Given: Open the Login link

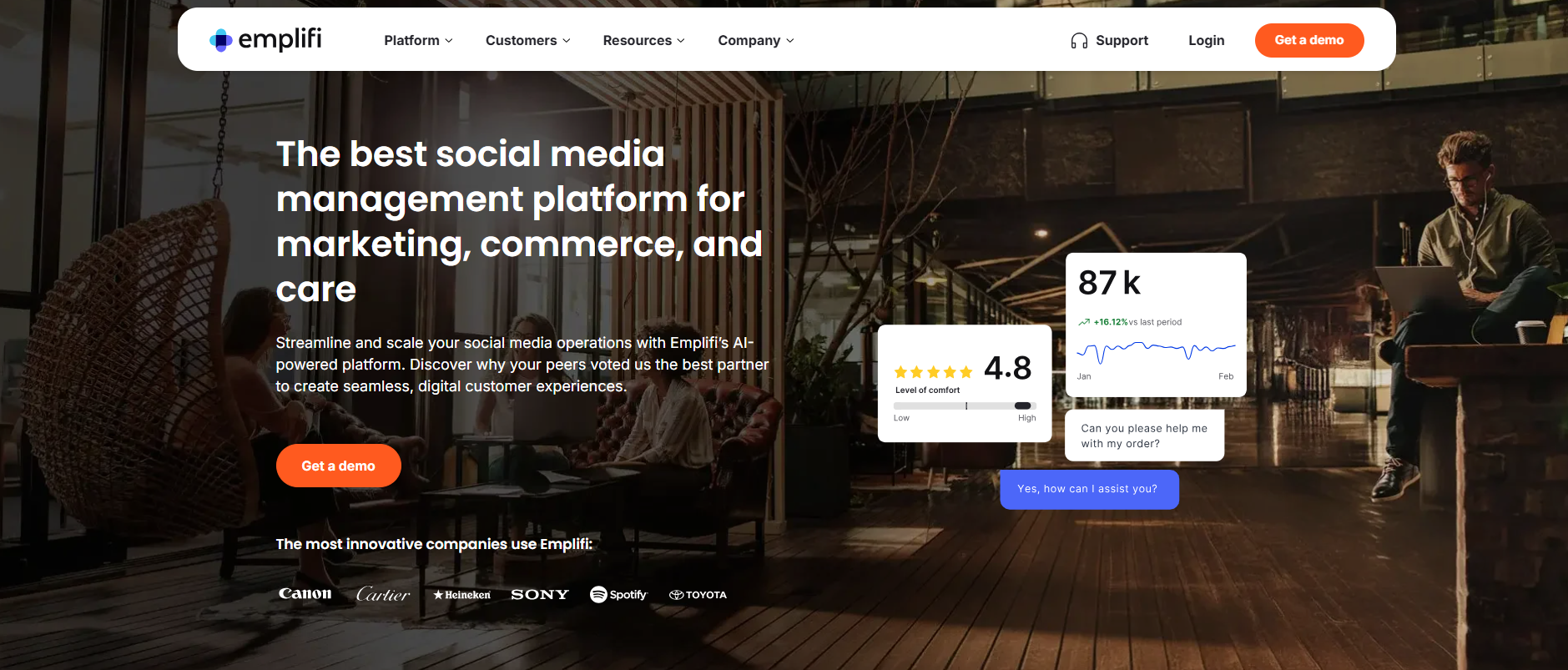Looking at the screenshot, I should point(1206,40).
